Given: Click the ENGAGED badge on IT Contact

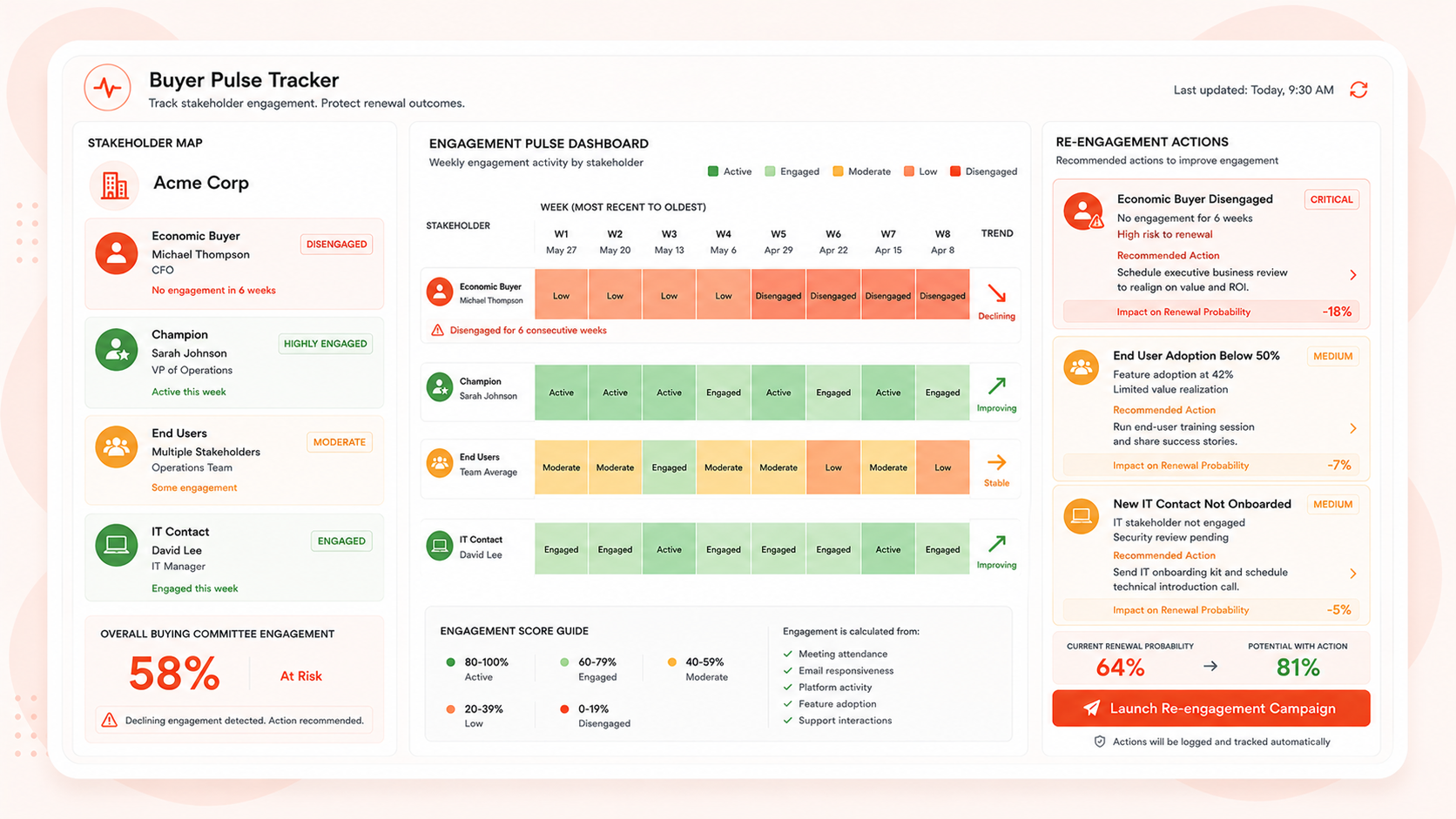Looking at the screenshot, I should 341,541.
